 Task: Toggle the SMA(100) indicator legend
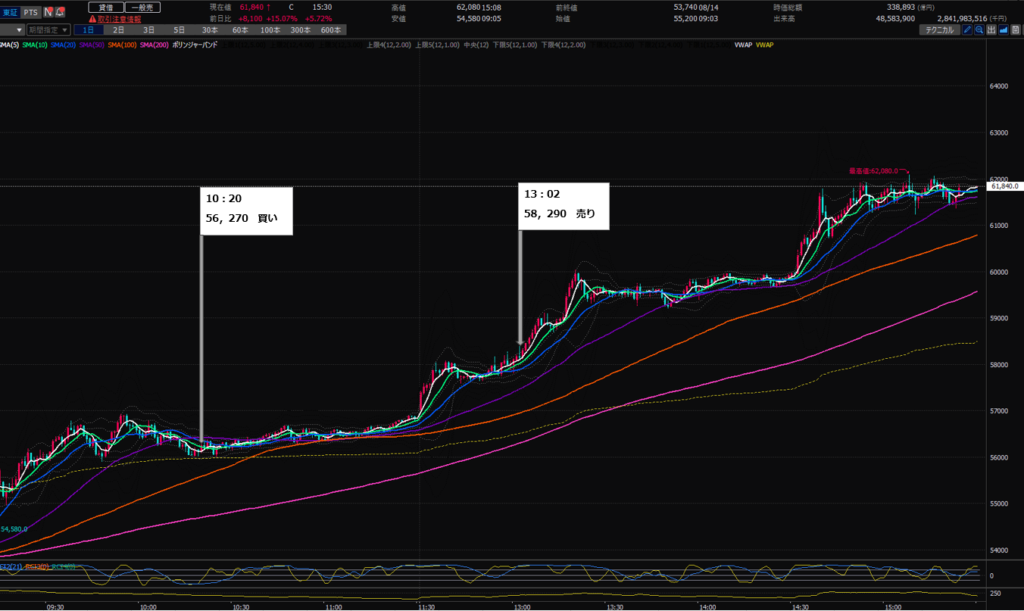click(x=122, y=45)
